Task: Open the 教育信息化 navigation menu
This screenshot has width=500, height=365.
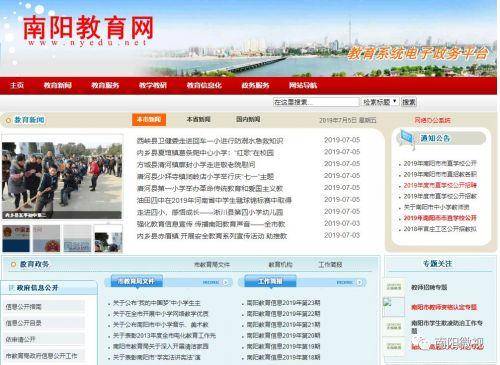Action: (204, 85)
